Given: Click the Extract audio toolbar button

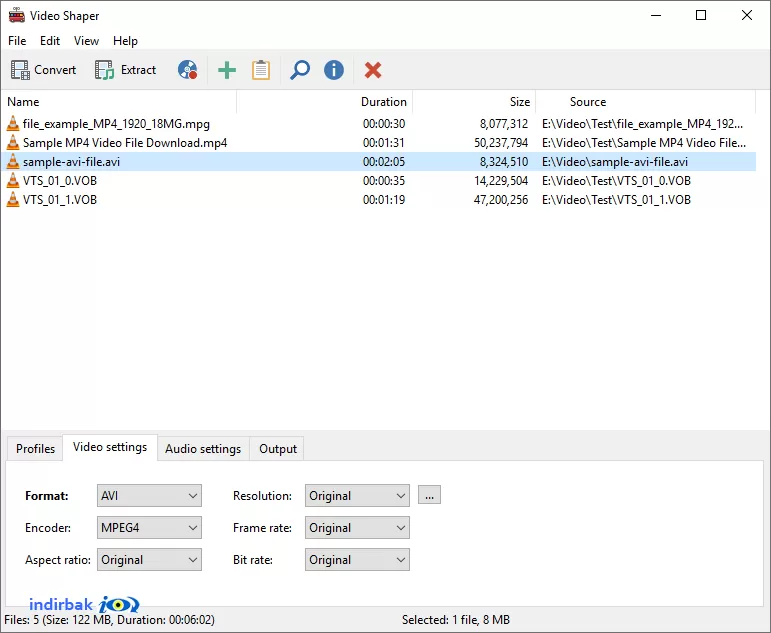Looking at the screenshot, I should pos(125,70).
